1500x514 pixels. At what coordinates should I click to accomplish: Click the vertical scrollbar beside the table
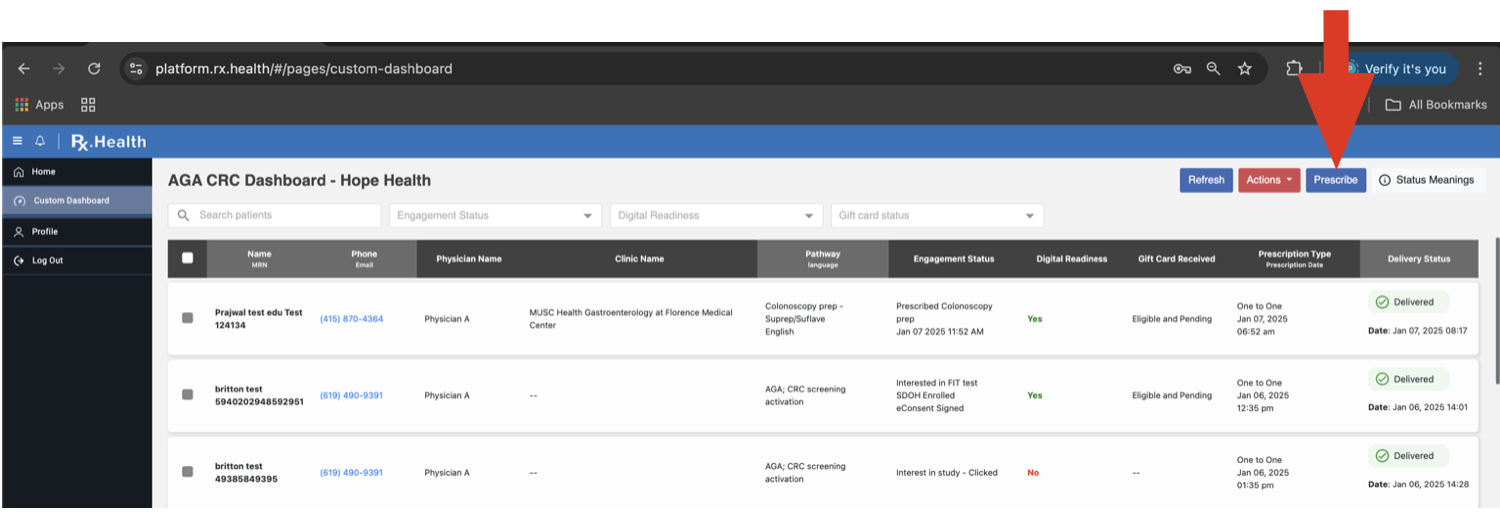[x=1496, y=310]
